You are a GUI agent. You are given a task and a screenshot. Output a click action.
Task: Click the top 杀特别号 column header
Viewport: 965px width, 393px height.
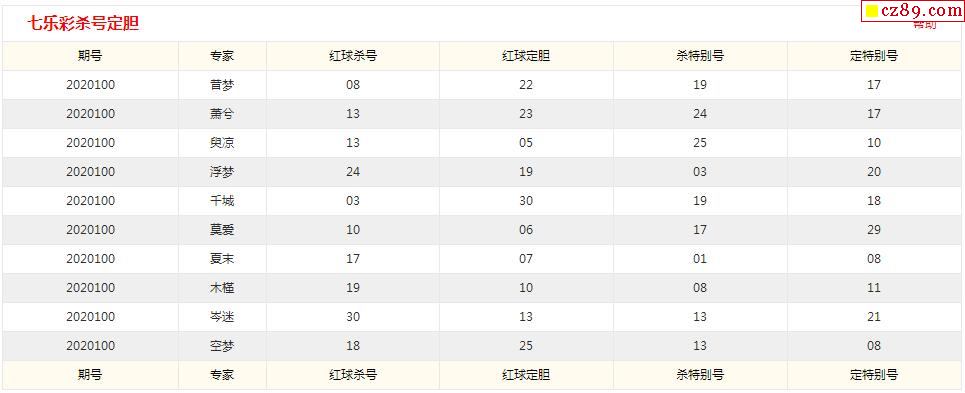tap(700, 56)
